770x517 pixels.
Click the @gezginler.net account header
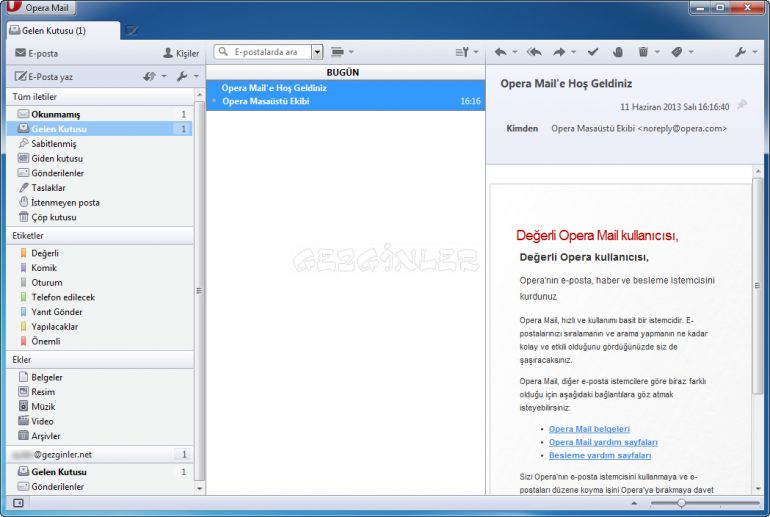[x=100, y=454]
